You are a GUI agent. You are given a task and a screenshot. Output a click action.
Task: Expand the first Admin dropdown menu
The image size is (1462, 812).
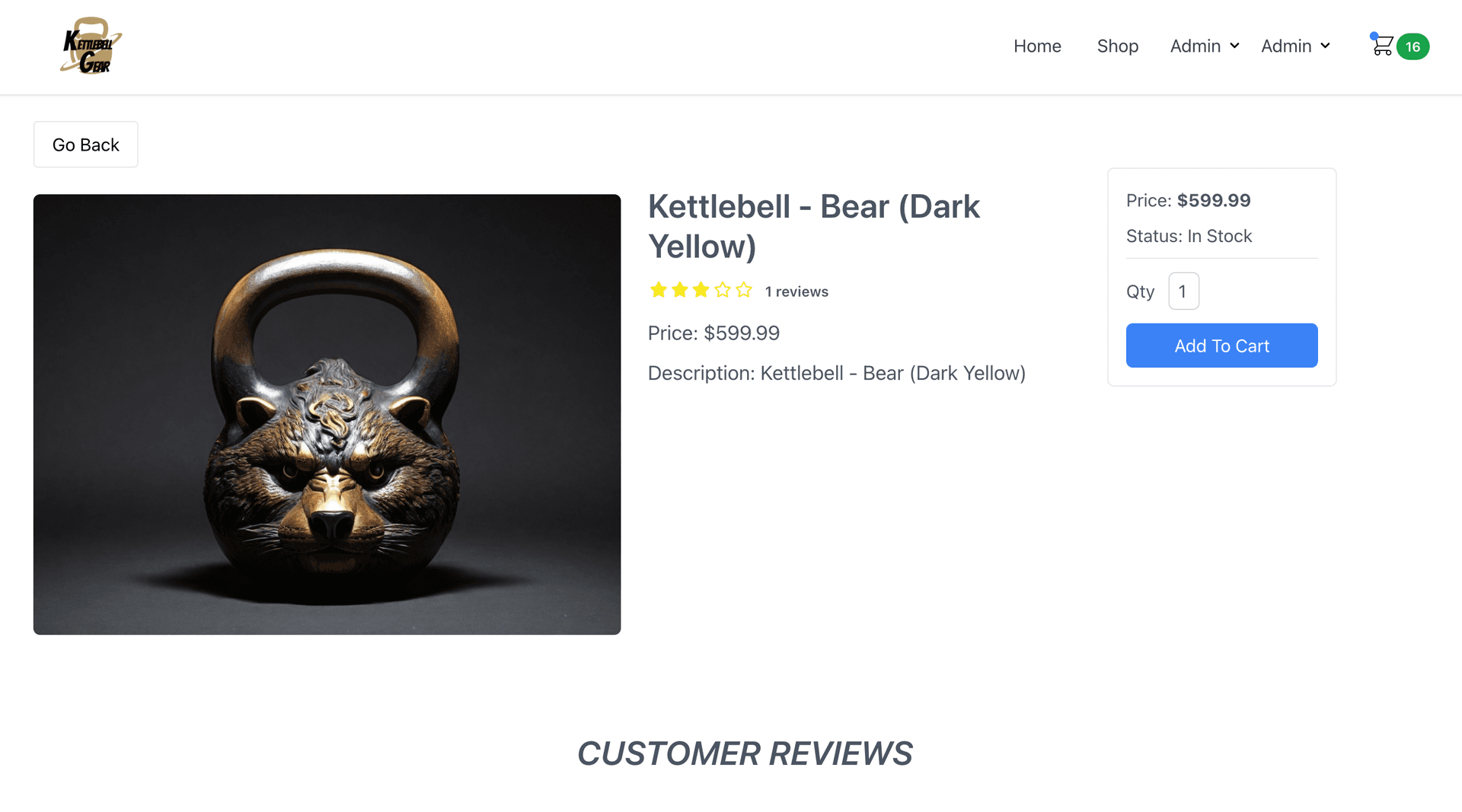click(x=1204, y=46)
